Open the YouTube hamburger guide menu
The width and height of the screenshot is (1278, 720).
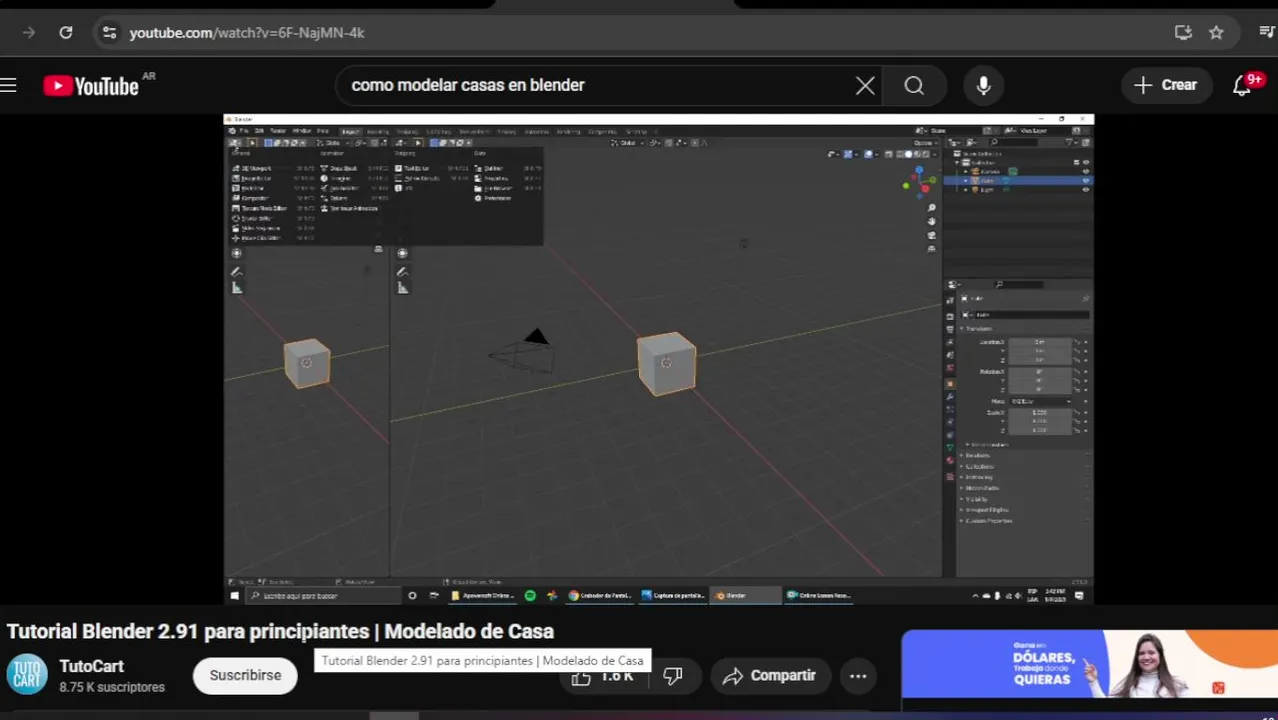point(9,86)
